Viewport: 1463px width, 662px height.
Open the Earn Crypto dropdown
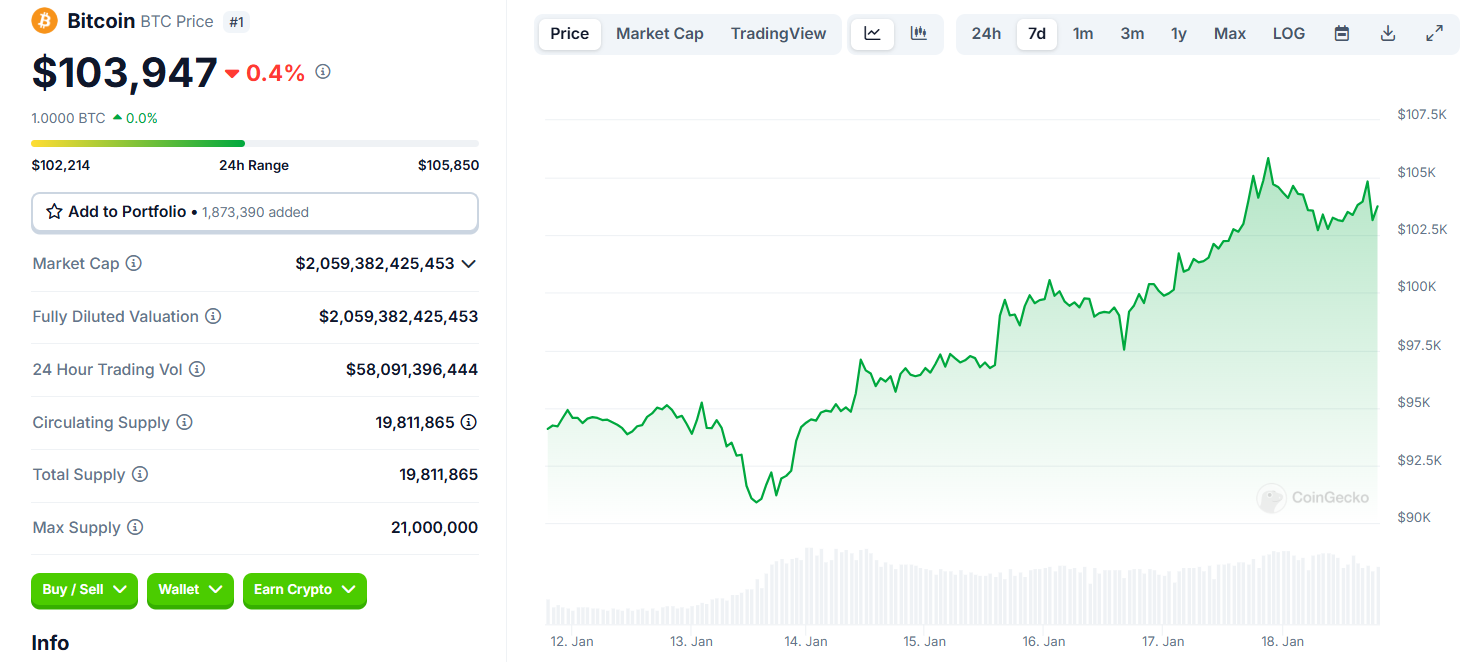pyautogui.click(x=305, y=590)
